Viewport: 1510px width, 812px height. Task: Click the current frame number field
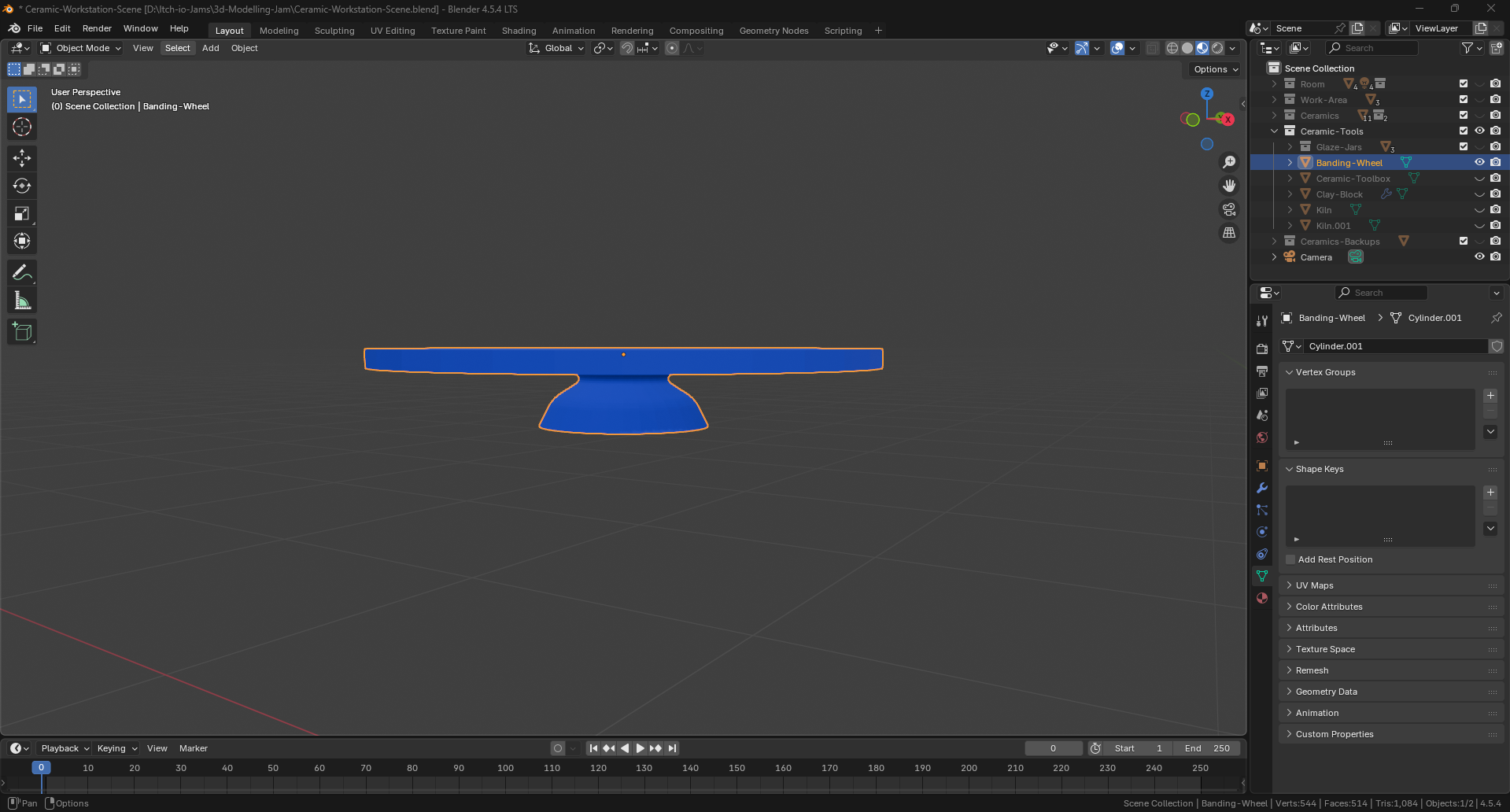(x=1054, y=748)
